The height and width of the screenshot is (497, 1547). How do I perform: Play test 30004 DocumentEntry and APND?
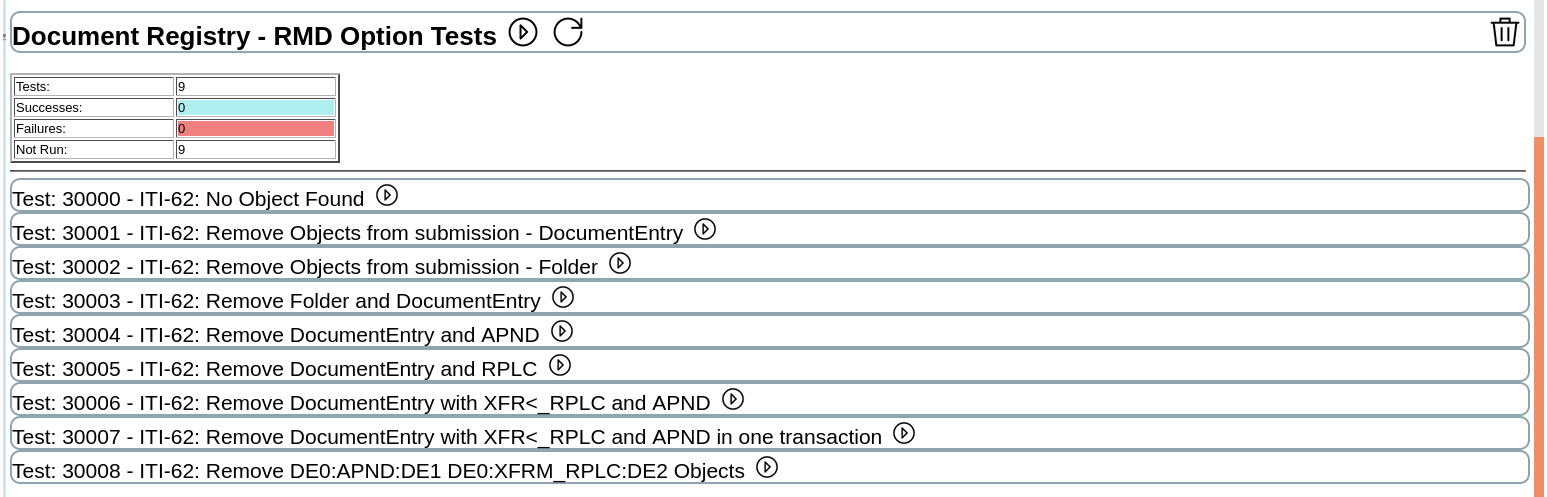[562, 332]
